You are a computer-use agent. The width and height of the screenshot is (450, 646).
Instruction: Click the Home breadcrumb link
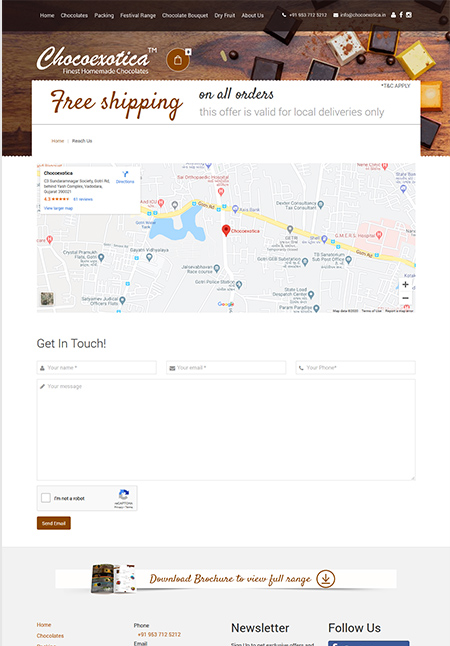pyautogui.click(x=58, y=141)
